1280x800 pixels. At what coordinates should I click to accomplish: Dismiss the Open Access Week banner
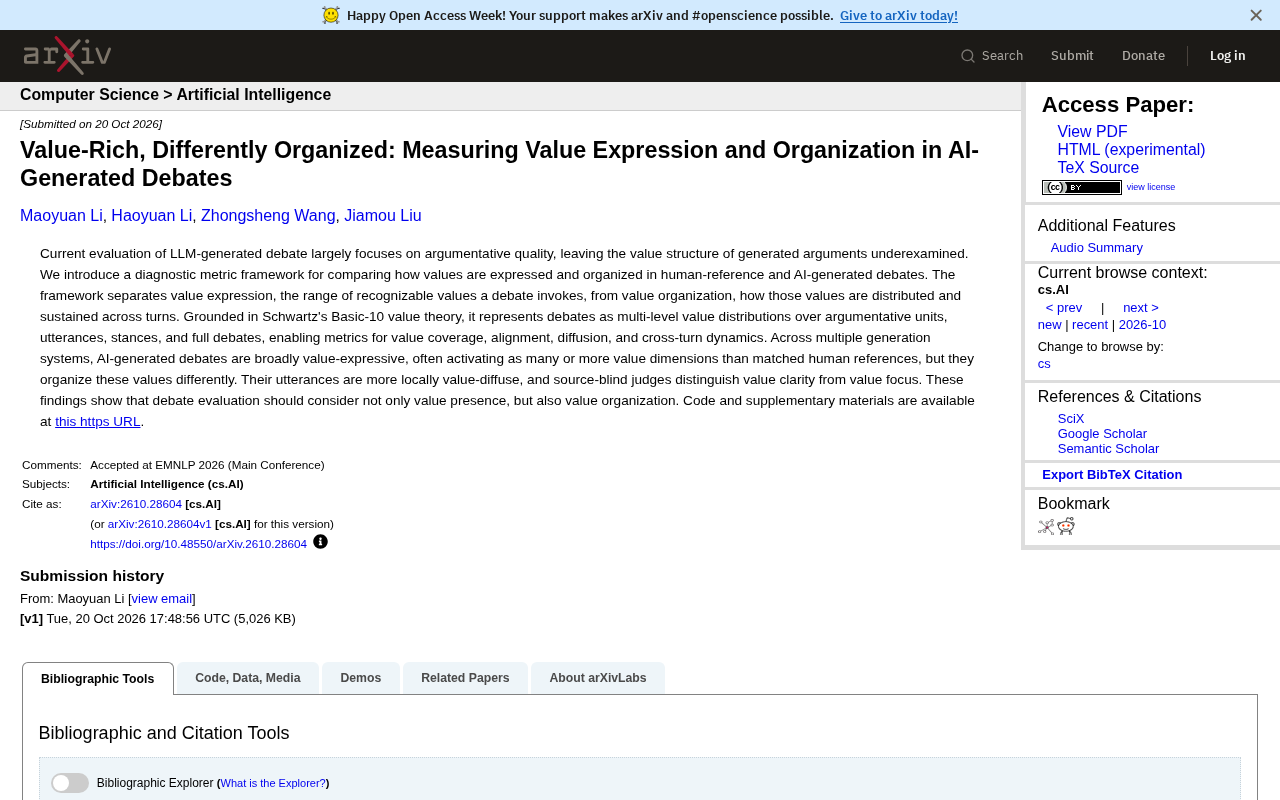pyautogui.click(x=1256, y=15)
